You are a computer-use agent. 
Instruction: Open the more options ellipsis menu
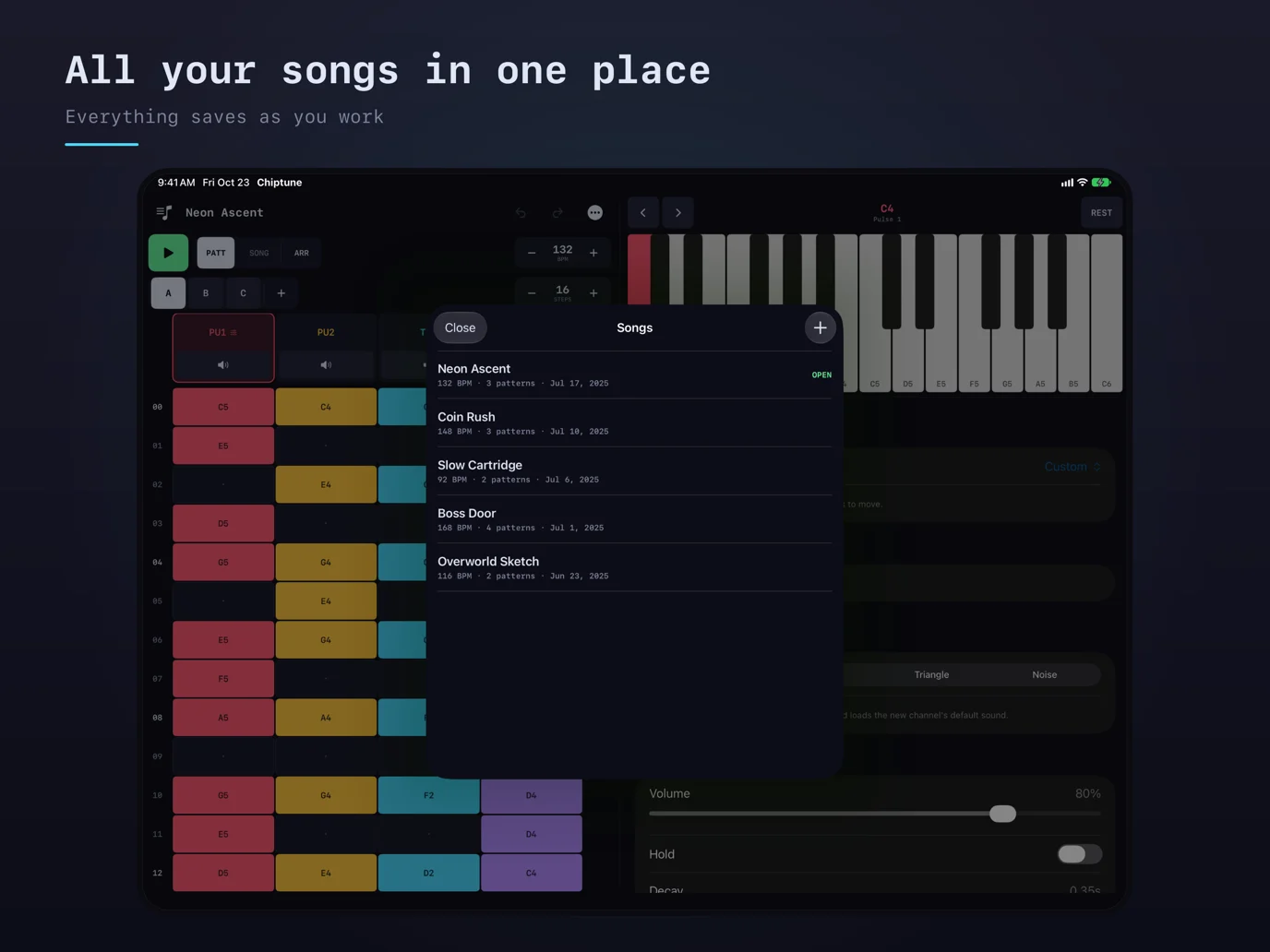pos(595,213)
